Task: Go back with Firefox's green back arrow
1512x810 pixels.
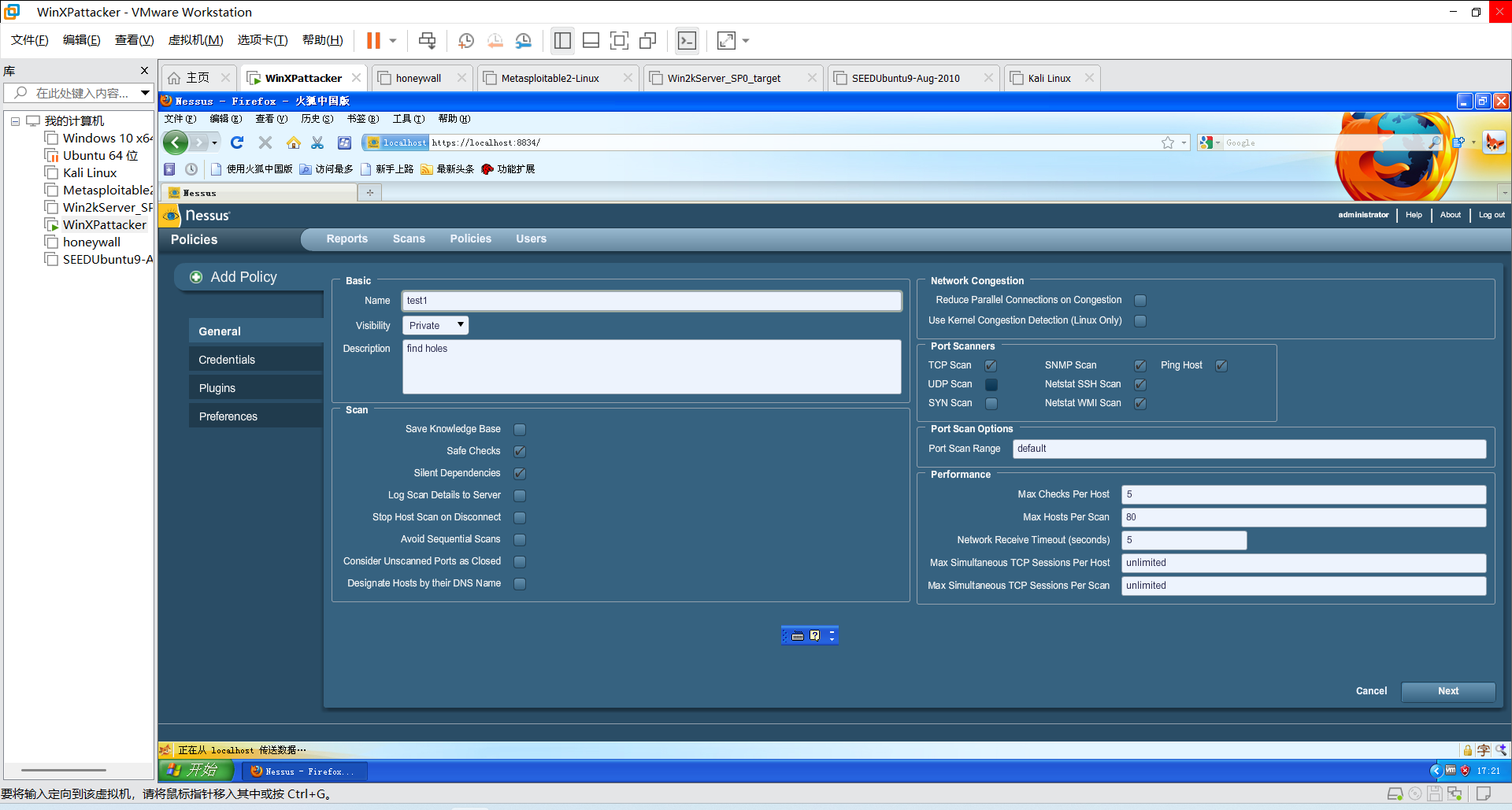Action: (x=176, y=142)
